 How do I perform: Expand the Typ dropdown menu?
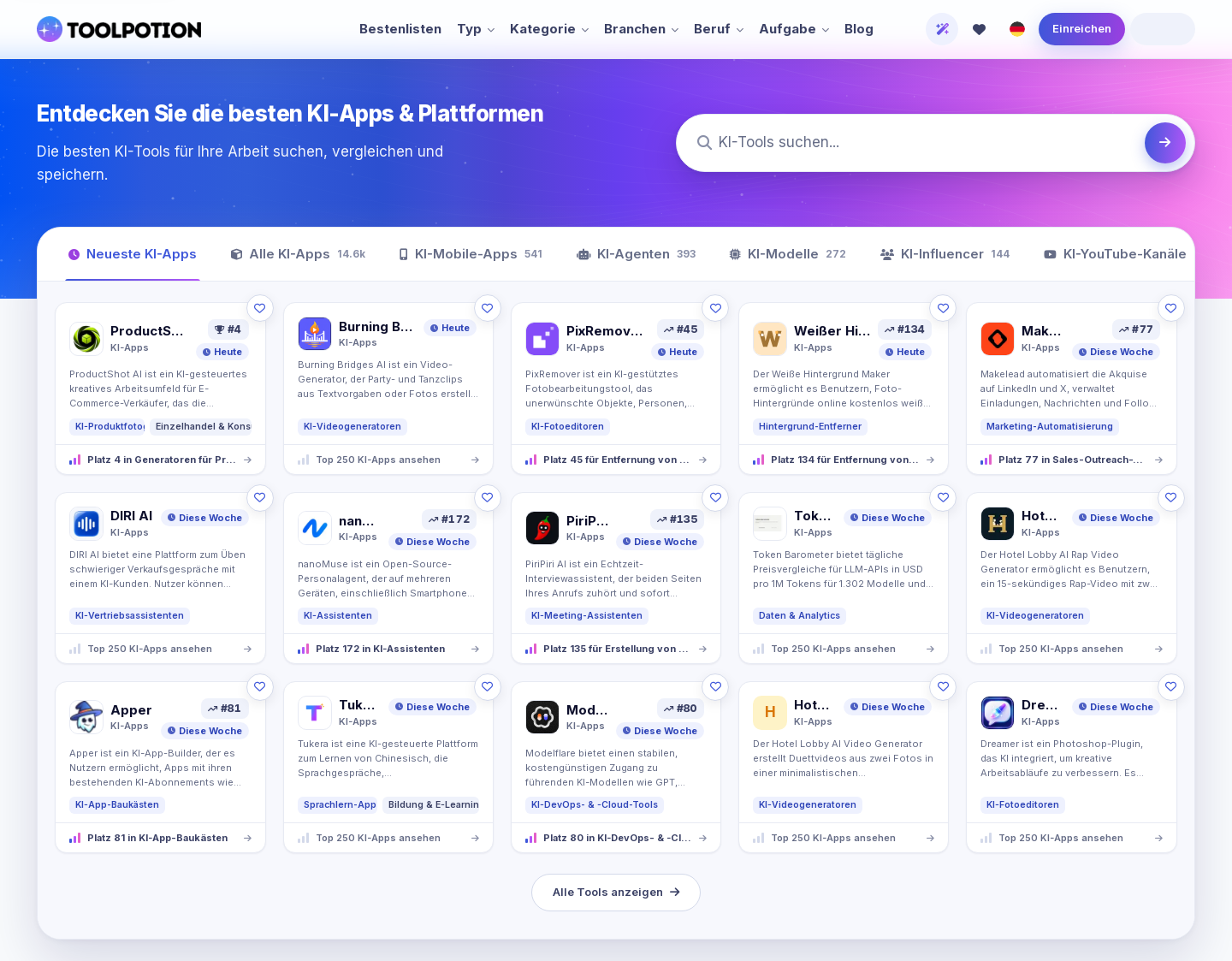(476, 29)
